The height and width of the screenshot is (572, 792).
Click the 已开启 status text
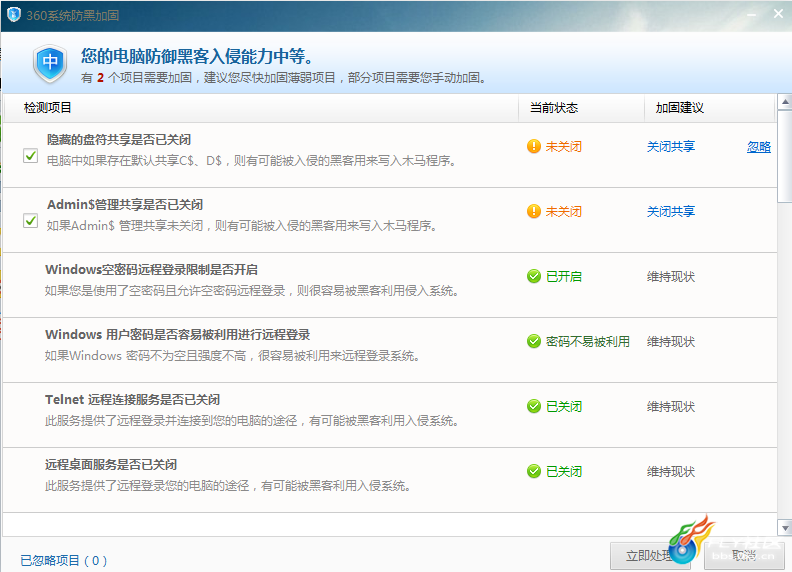pyautogui.click(x=564, y=276)
